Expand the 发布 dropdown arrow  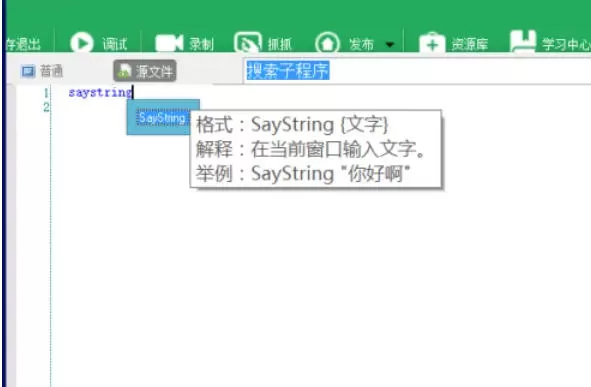(390, 45)
